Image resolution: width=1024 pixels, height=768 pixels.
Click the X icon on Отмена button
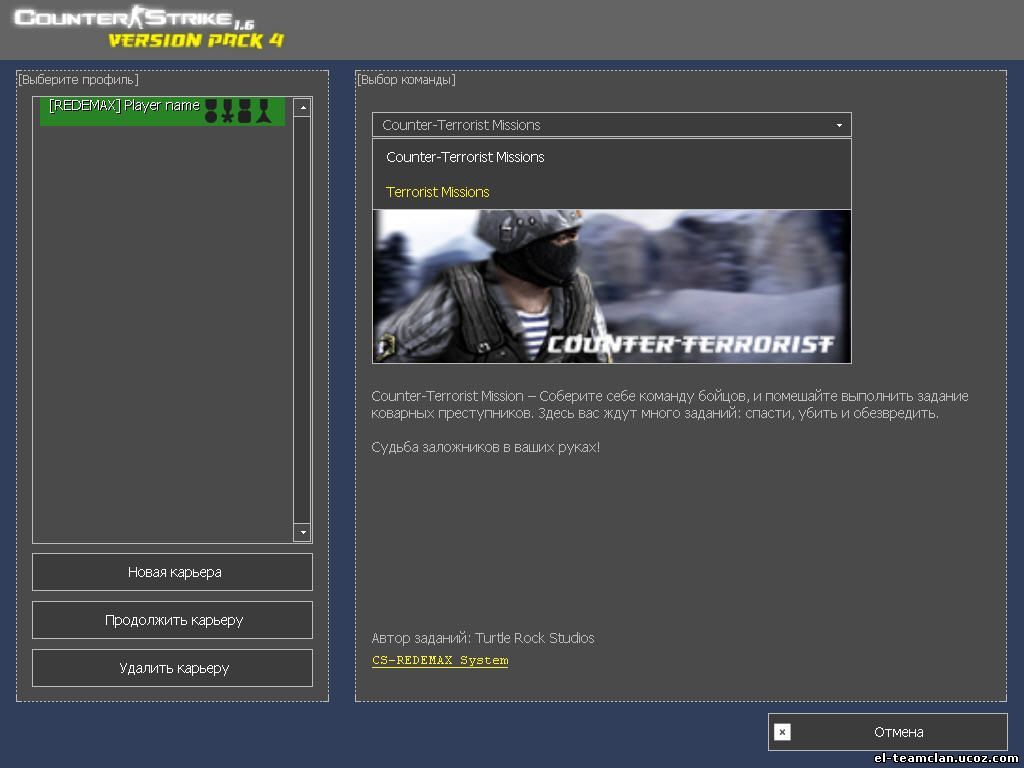[x=782, y=732]
